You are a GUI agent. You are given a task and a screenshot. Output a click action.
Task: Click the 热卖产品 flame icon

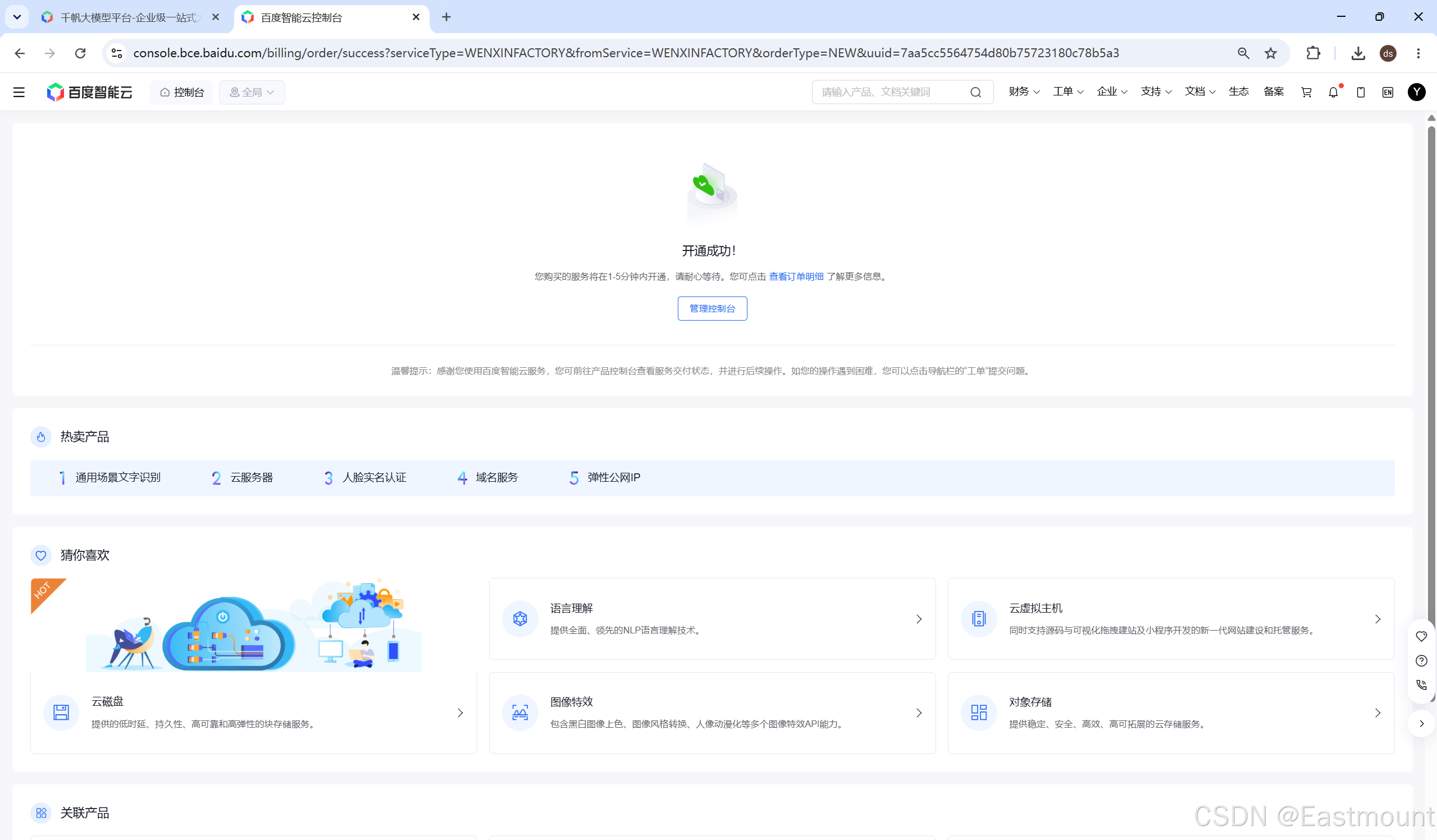pyautogui.click(x=41, y=437)
